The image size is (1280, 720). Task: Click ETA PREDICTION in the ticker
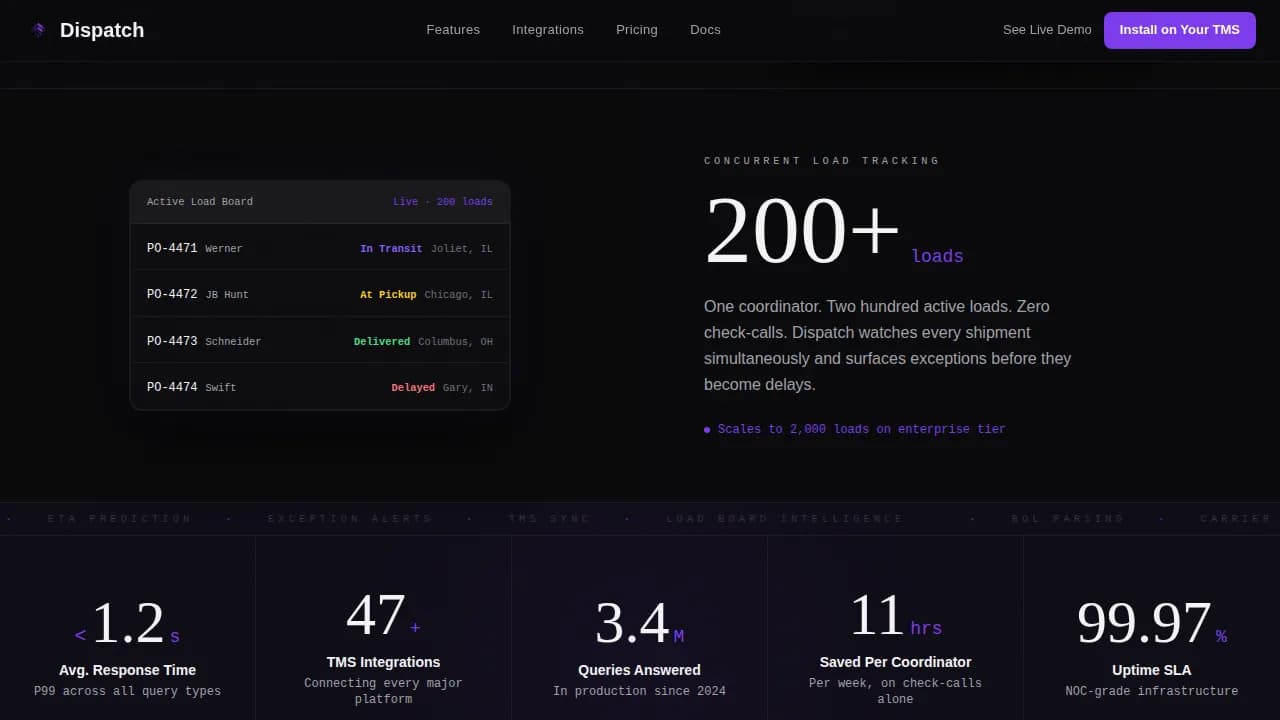coord(119,519)
